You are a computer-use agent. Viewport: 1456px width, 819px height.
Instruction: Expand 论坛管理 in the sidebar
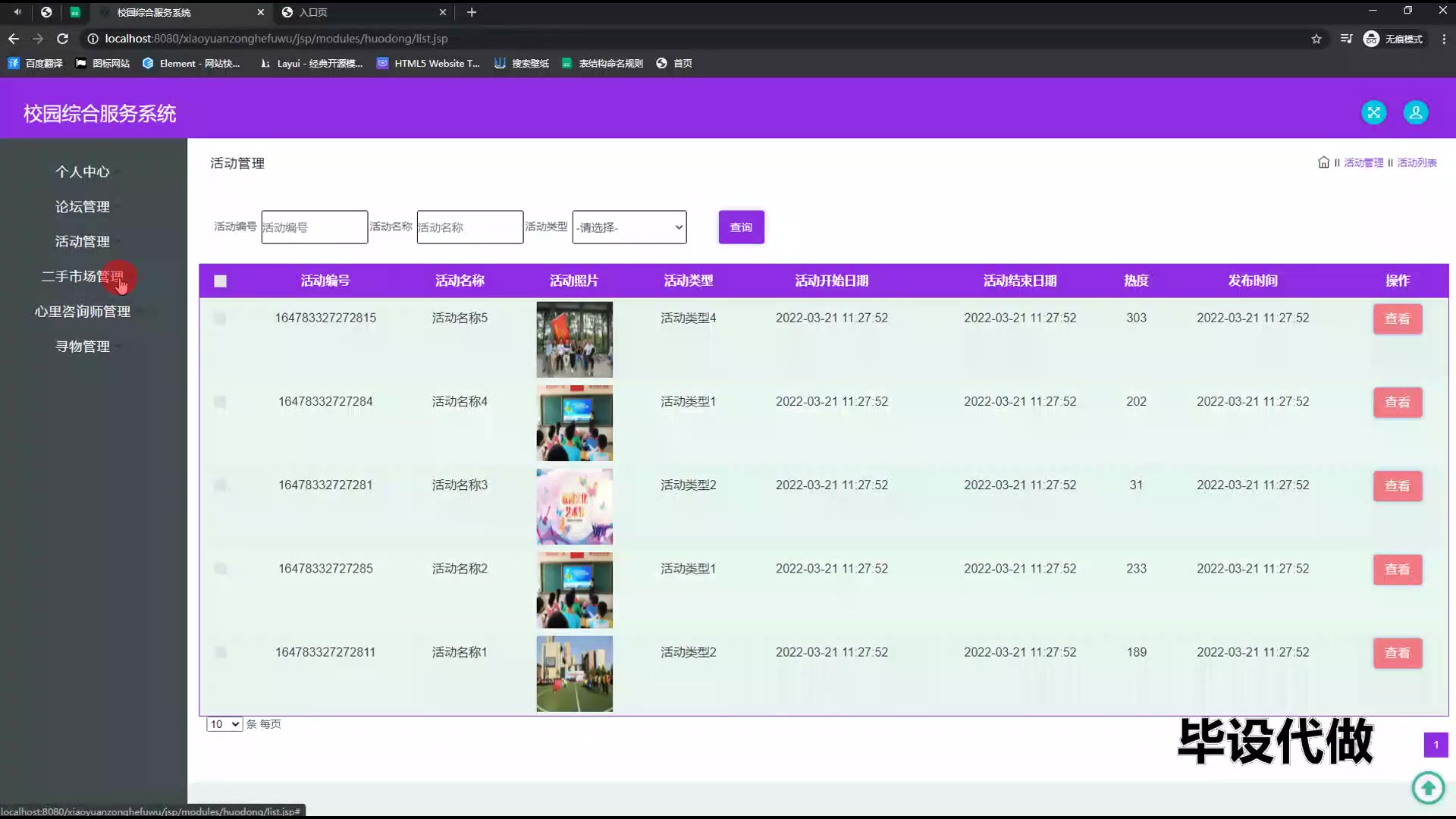pos(83,207)
